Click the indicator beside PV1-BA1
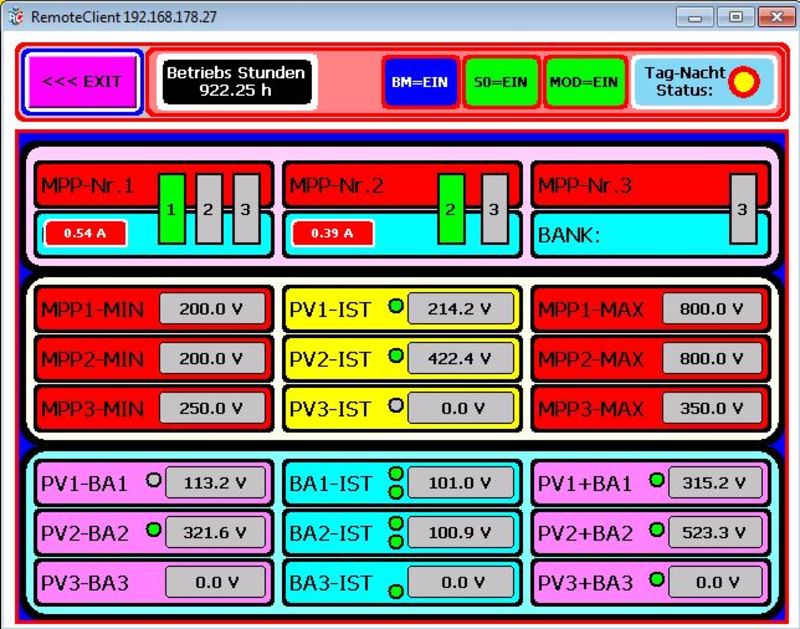 pos(153,480)
